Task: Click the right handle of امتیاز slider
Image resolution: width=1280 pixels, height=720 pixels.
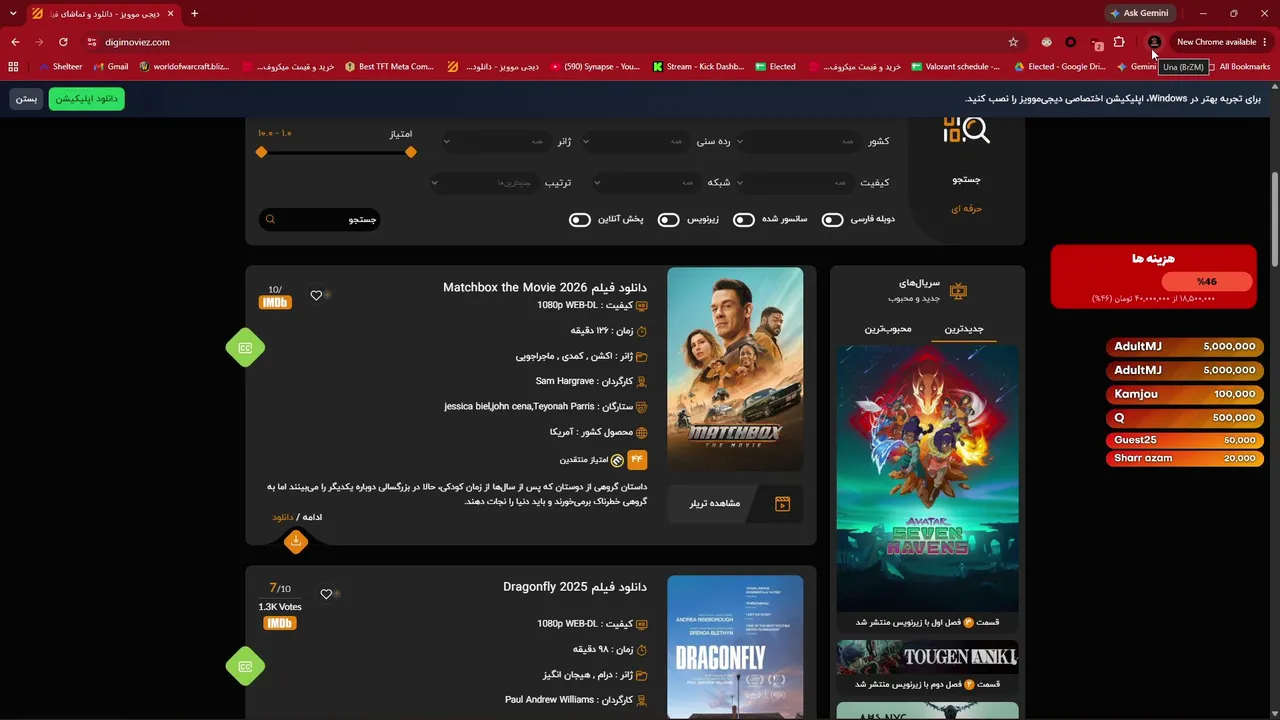Action: [x=411, y=152]
